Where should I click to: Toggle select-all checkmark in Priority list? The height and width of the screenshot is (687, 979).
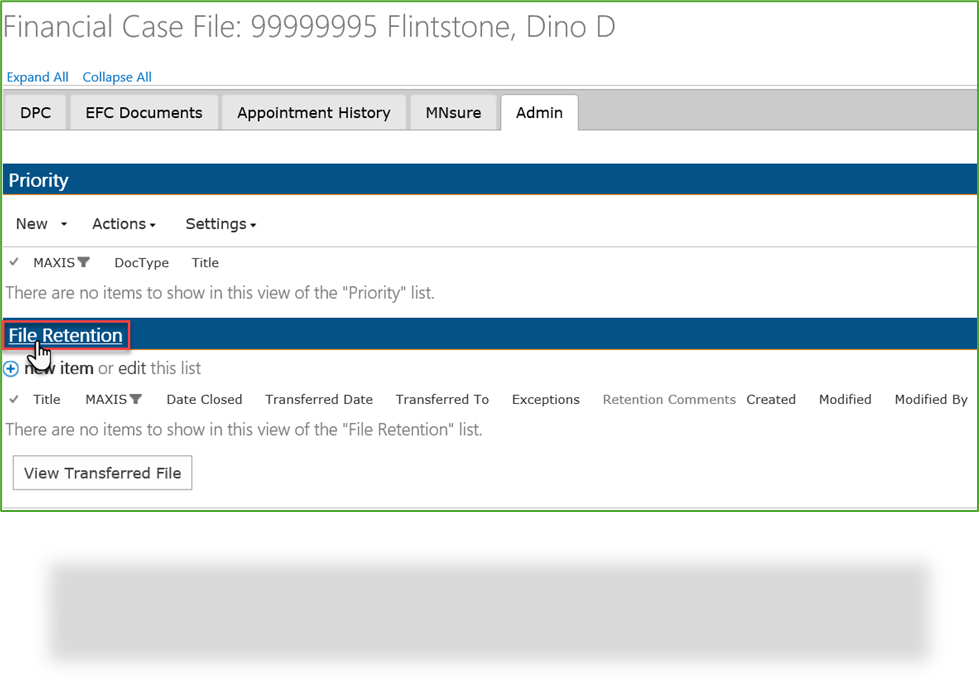14,263
